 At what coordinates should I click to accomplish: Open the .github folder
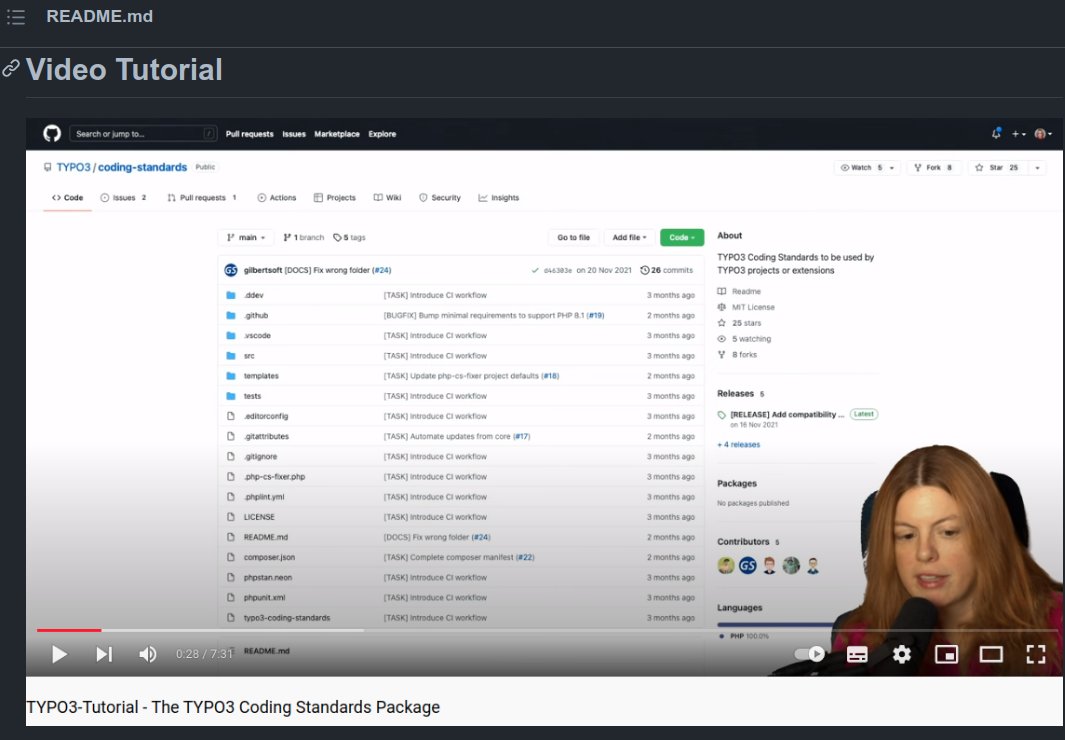tap(256, 316)
